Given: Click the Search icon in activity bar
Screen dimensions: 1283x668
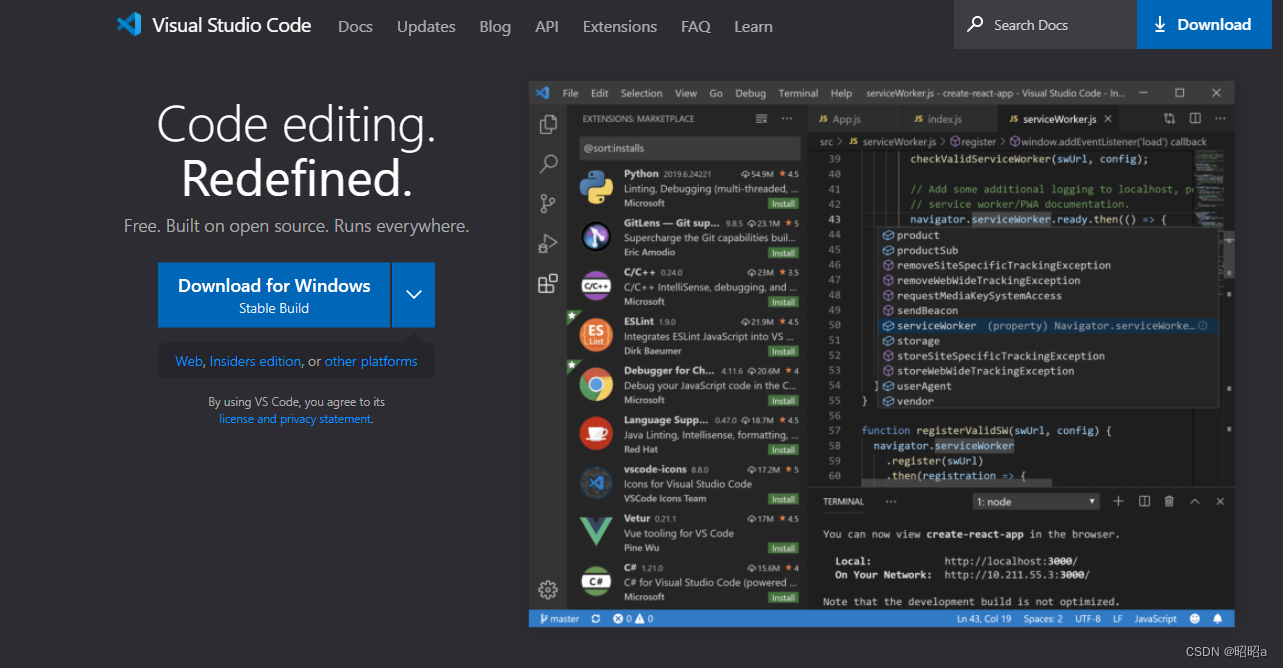Looking at the screenshot, I should (548, 163).
